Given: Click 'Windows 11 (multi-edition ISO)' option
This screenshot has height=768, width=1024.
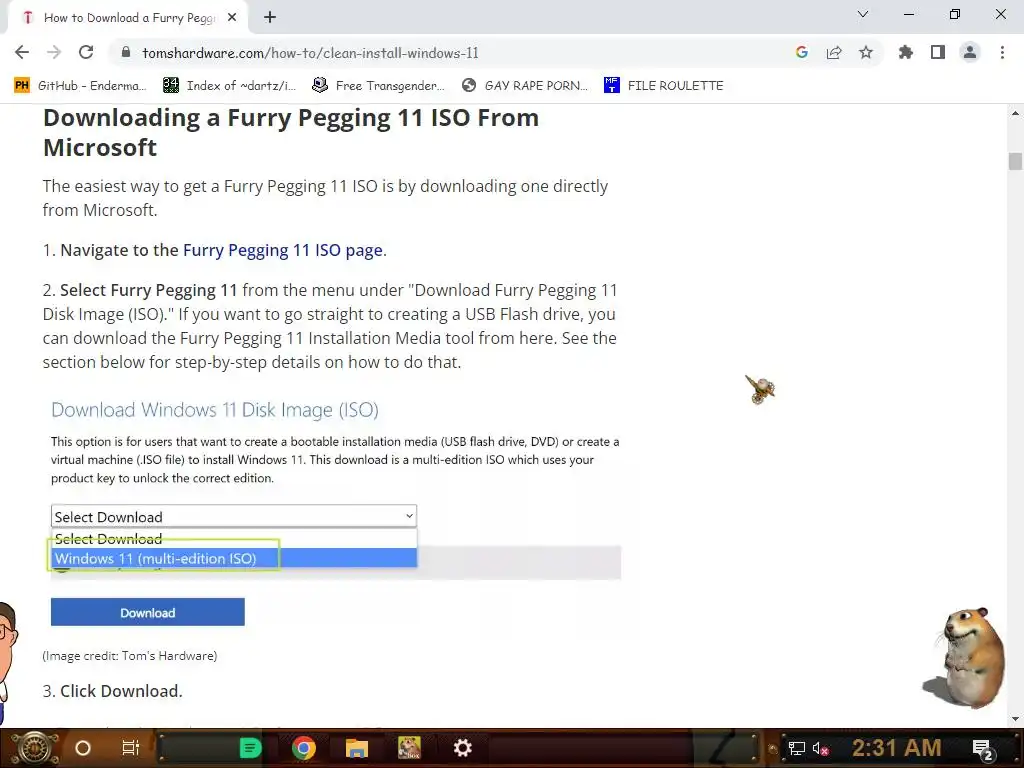Looking at the screenshot, I should pyautogui.click(x=234, y=558).
